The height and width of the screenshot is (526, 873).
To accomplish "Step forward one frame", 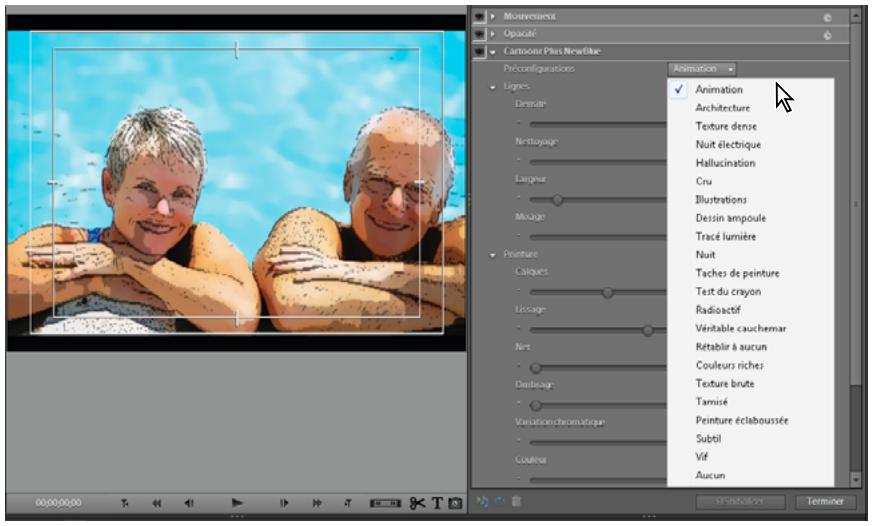I will click(x=284, y=503).
